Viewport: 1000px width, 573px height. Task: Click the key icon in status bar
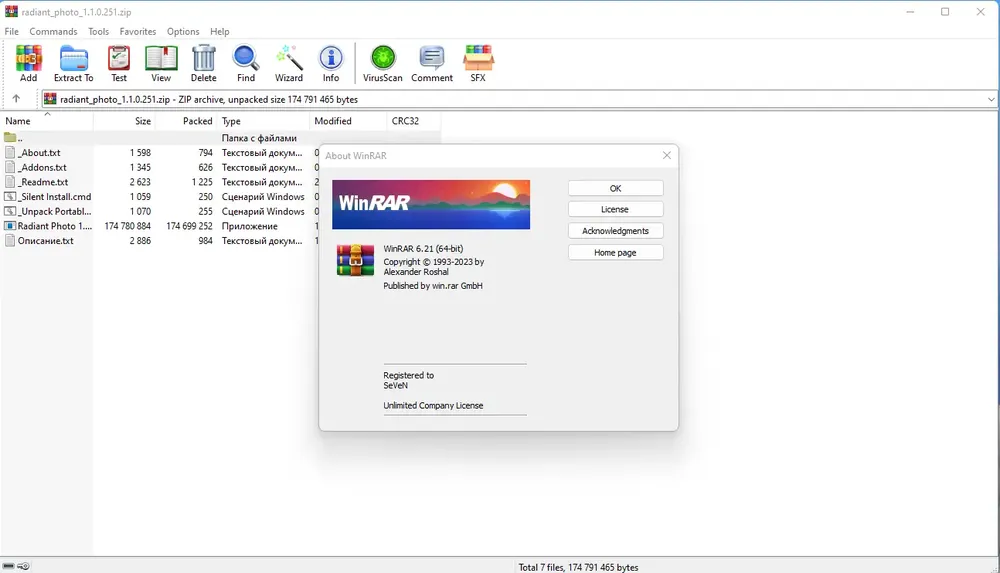point(24,566)
